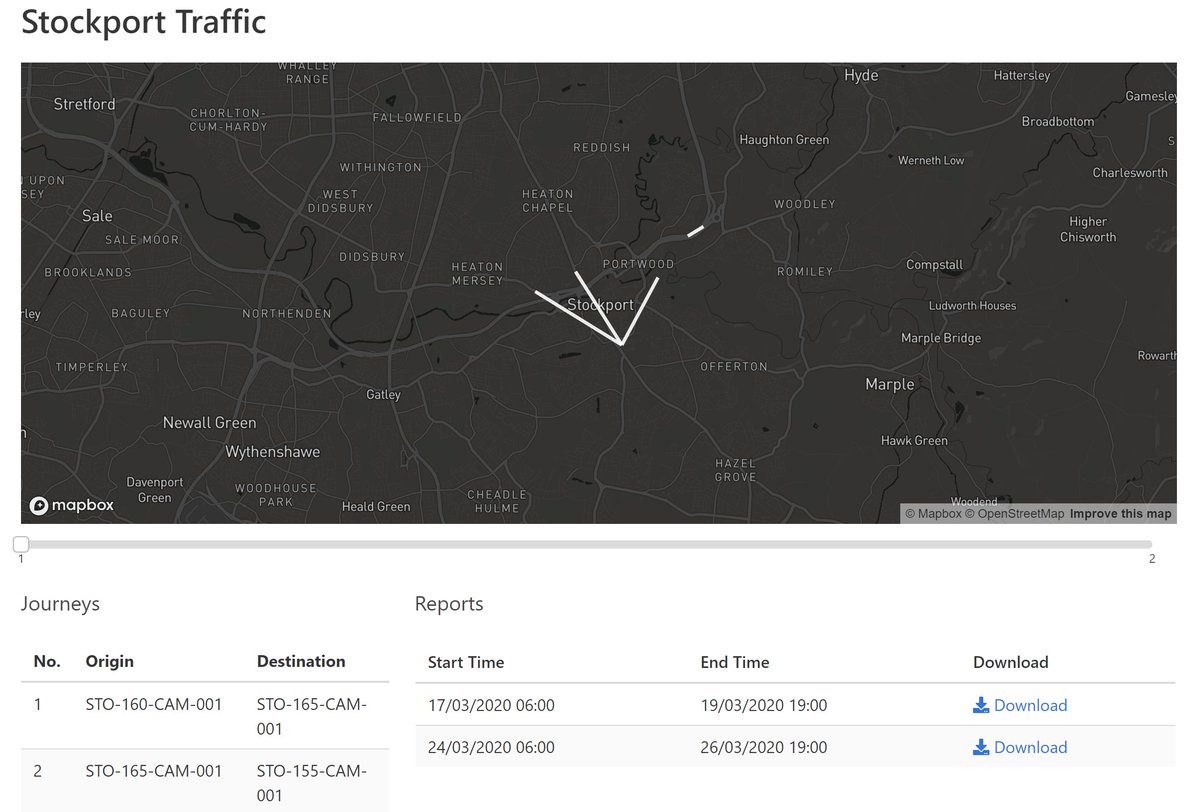The height and width of the screenshot is (812, 1200).
Task: Click the journey slider handle
Action: [21, 544]
